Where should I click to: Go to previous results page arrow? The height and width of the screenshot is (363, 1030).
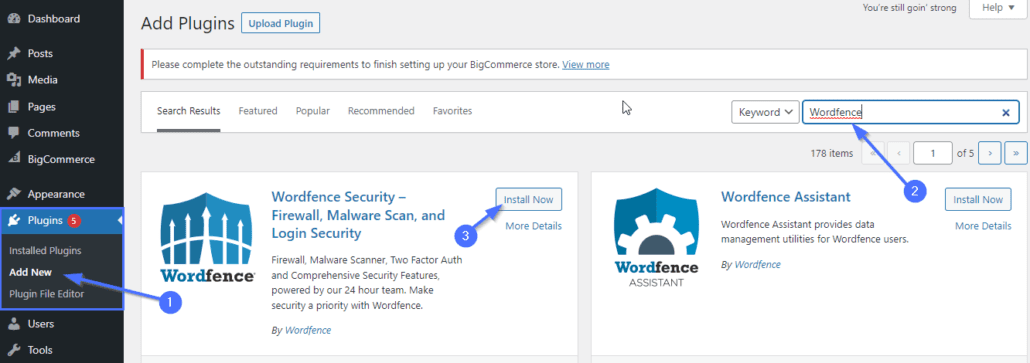tap(899, 153)
